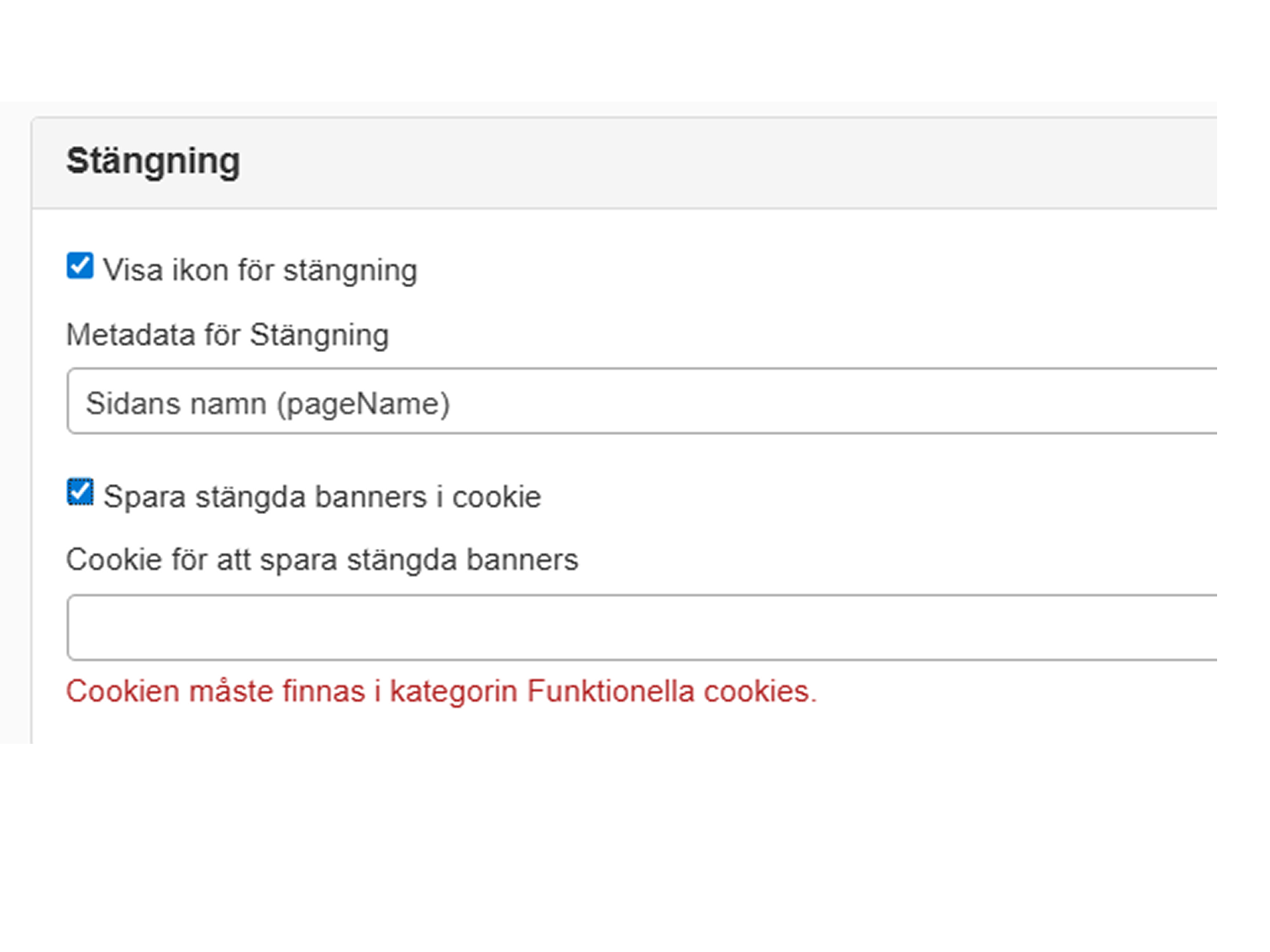1270x952 pixels.
Task: Disable 'Spara stängda banners i cookie' checkbox
Action: pos(80,493)
